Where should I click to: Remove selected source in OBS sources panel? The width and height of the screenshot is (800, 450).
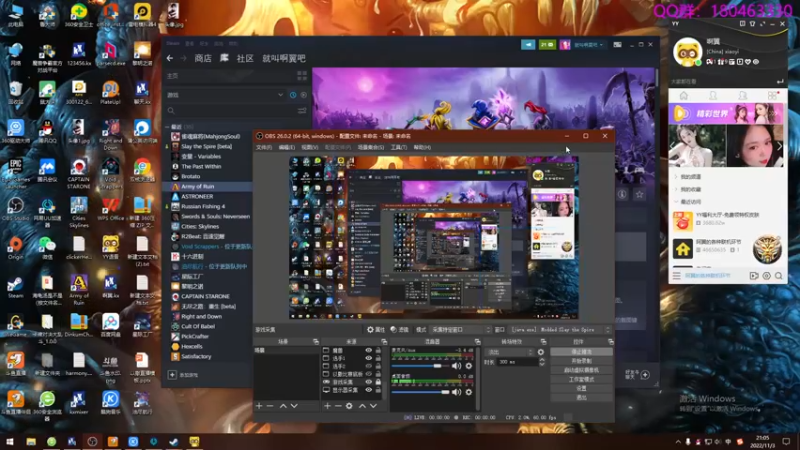coord(338,406)
